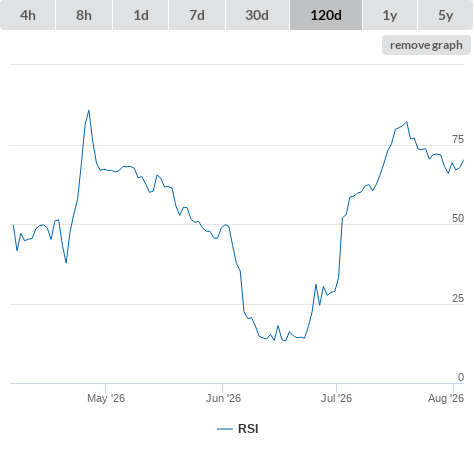Switch to the 4h time range
The width and height of the screenshot is (474, 455).
(28, 15)
